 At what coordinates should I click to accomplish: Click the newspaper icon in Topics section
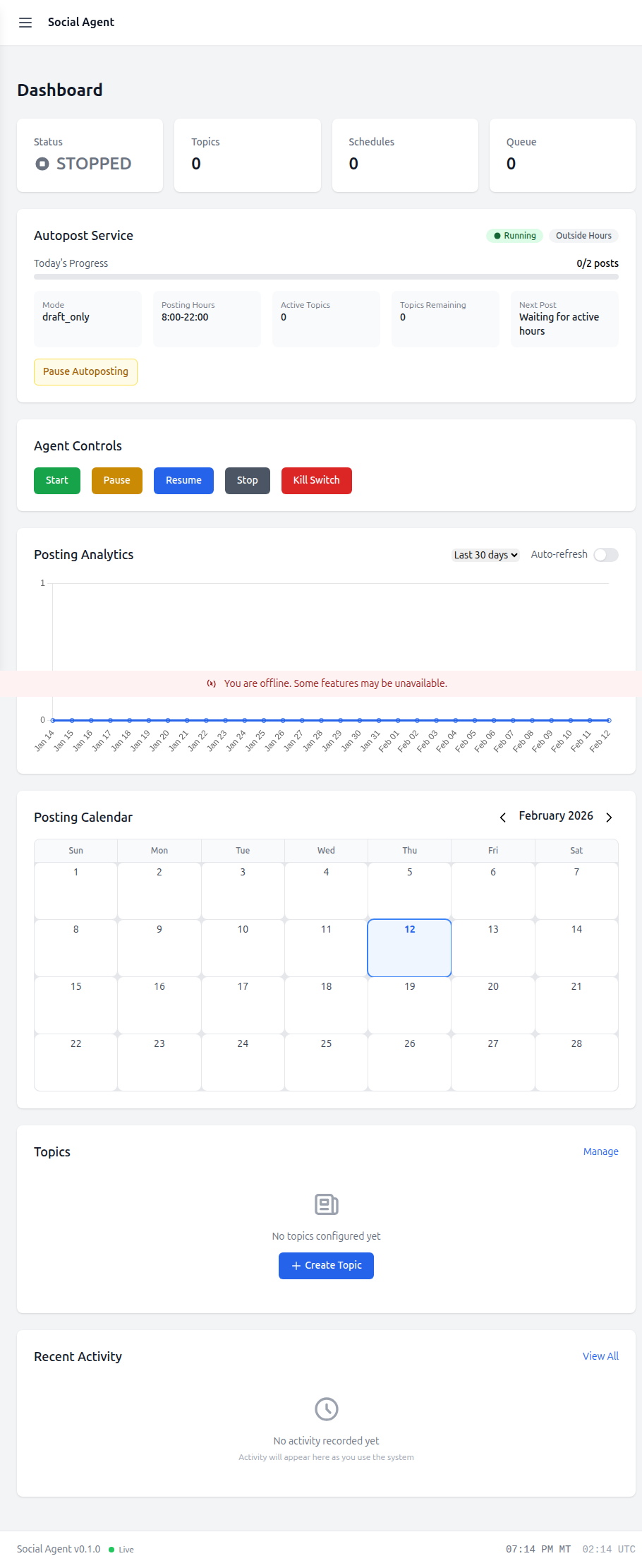(x=325, y=1205)
